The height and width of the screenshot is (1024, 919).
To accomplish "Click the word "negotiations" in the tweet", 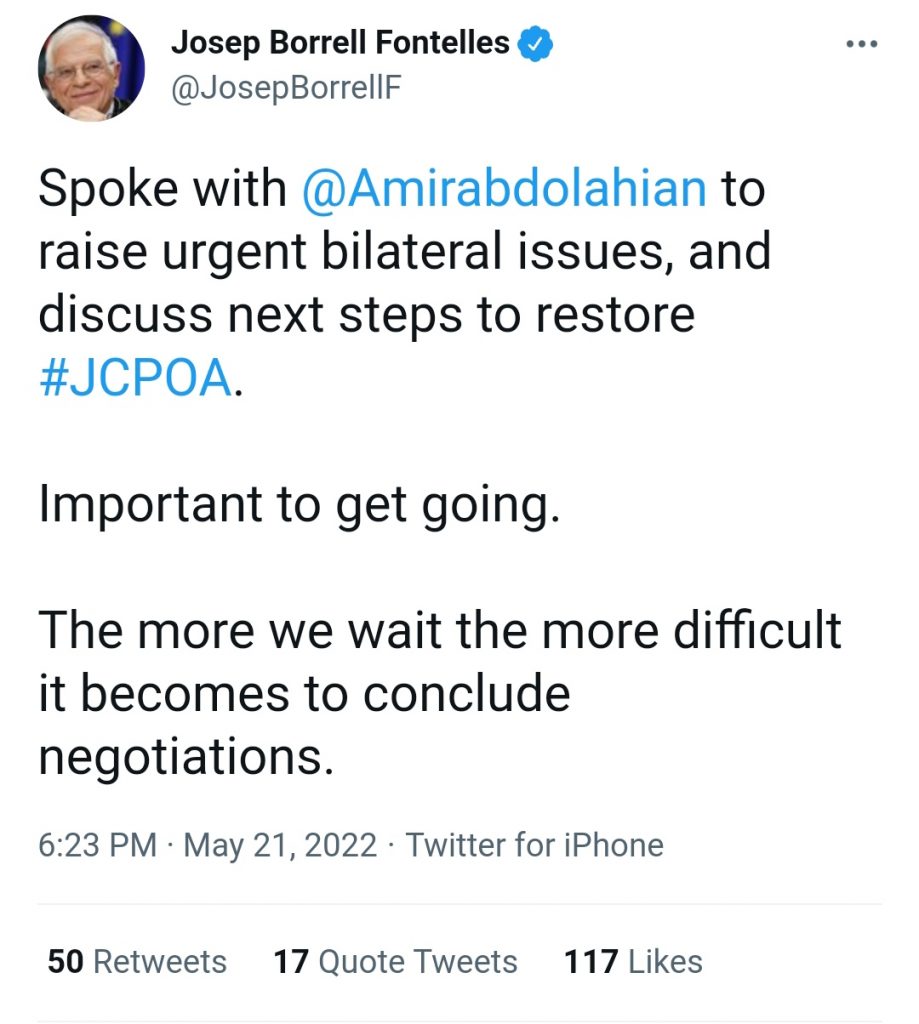I will pyautogui.click(x=185, y=757).
